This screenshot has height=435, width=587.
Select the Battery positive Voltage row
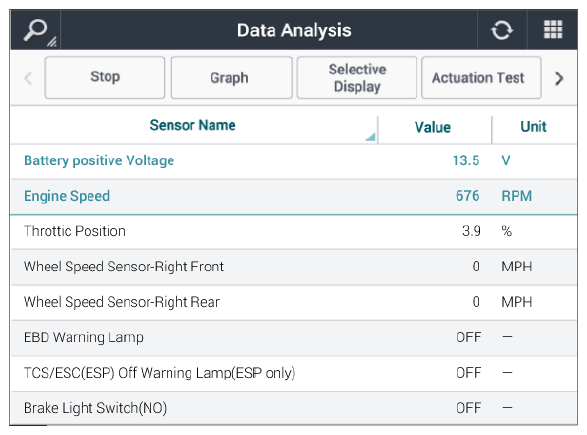(x=294, y=161)
